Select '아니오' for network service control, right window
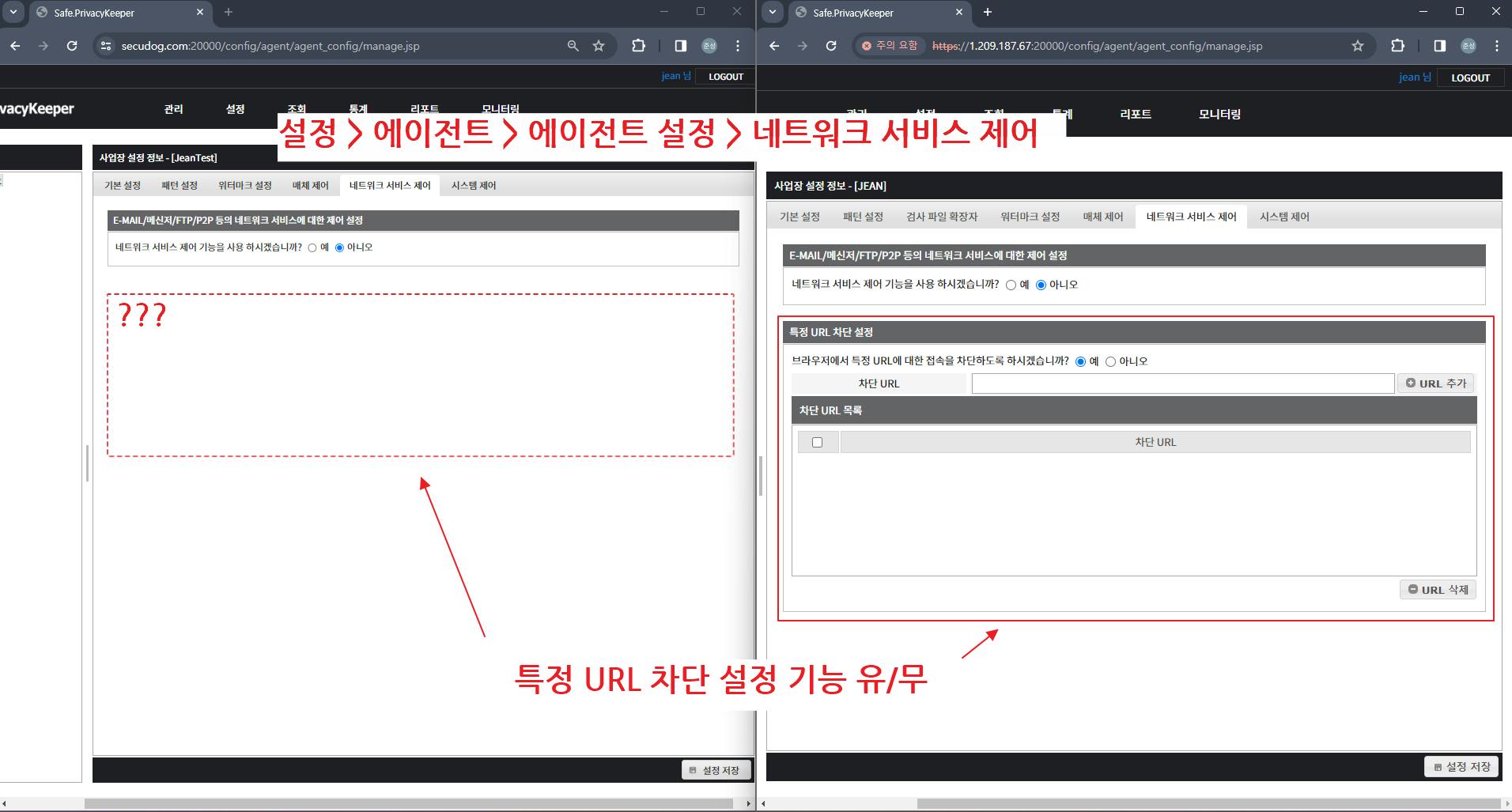Screen dimensions: 1512x812 point(1041,285)
